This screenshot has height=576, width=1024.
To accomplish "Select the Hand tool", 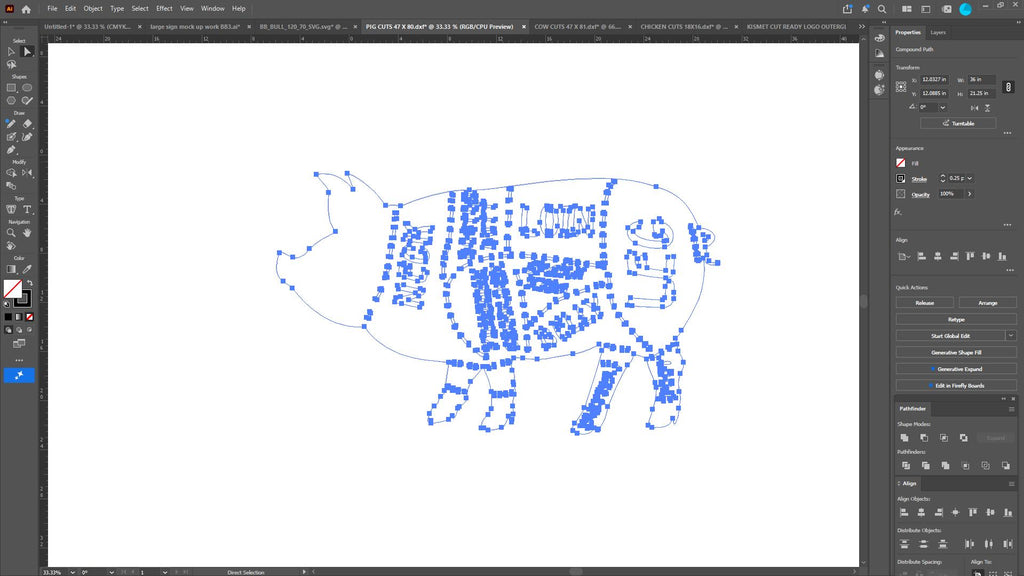I will (x=27, y=232).
